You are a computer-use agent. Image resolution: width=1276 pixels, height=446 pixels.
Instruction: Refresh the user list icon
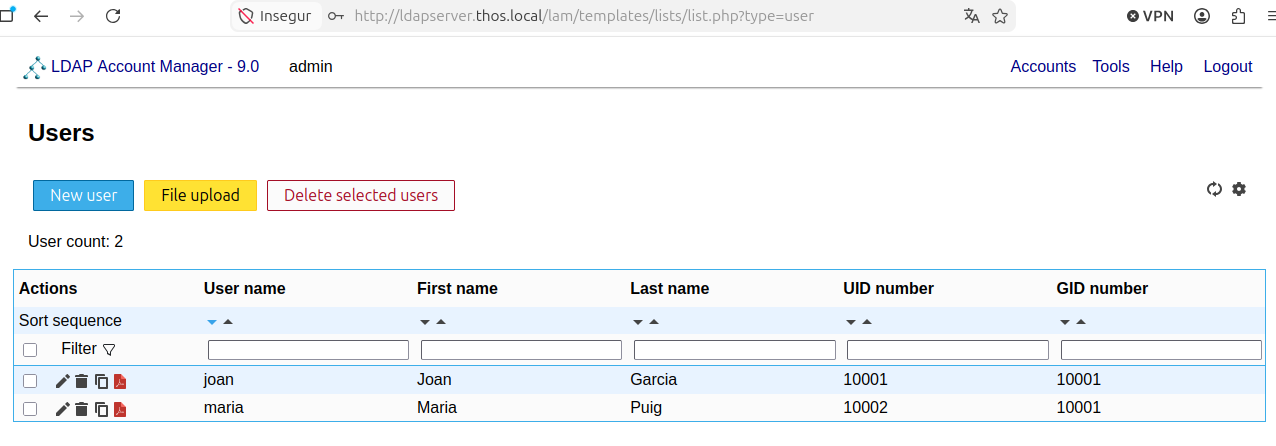click(x=1215, y=189)
